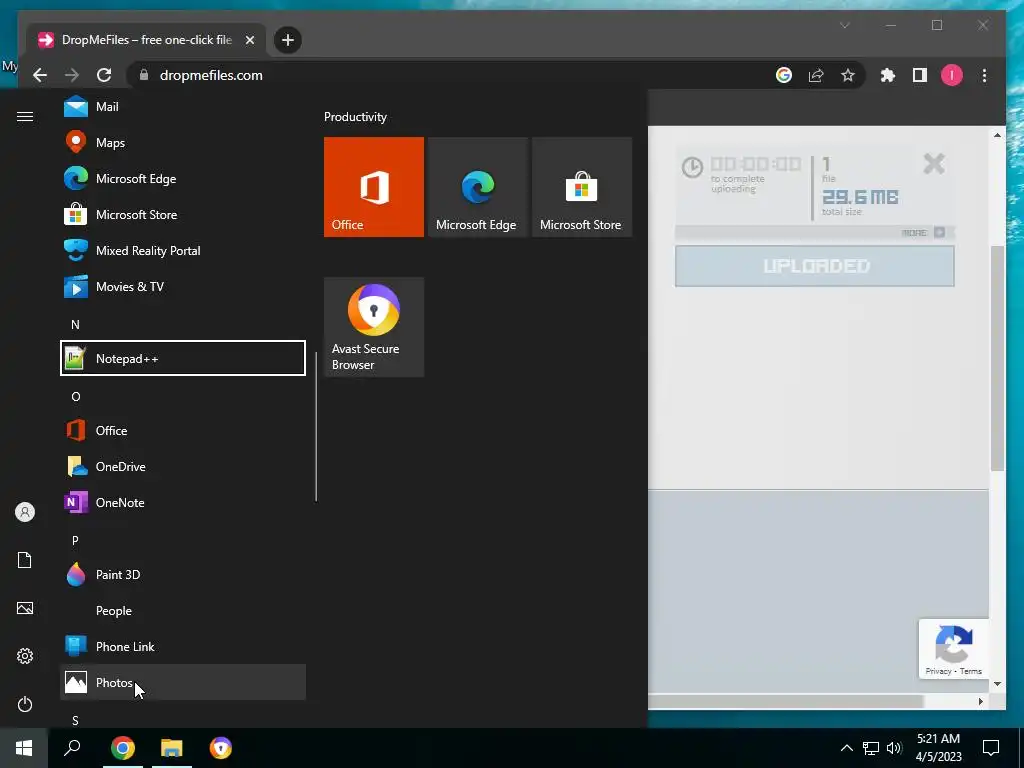
Task: Close the DropMeFiles tab
Action: pos(250,40)
